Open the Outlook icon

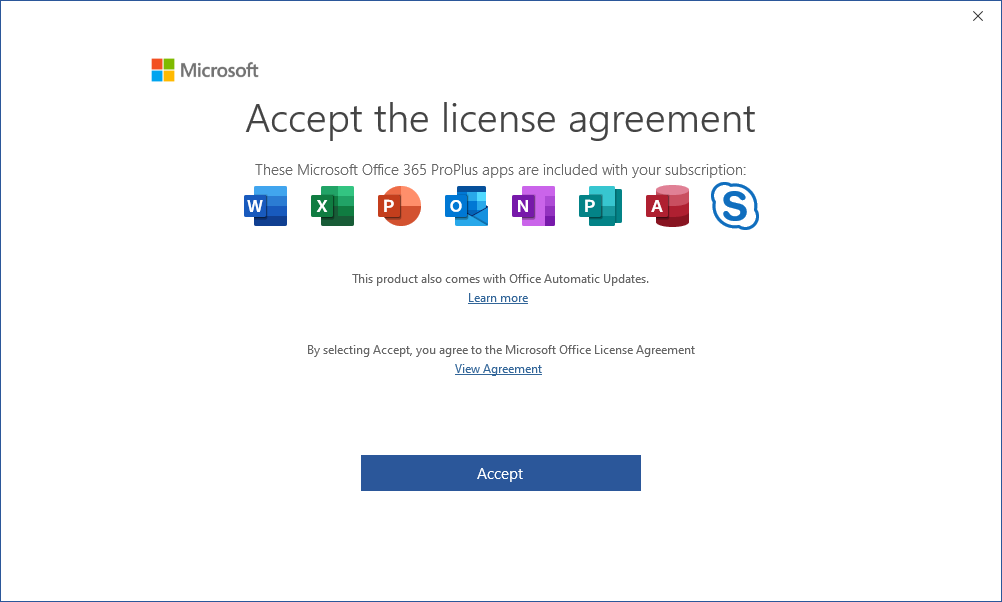466,205
